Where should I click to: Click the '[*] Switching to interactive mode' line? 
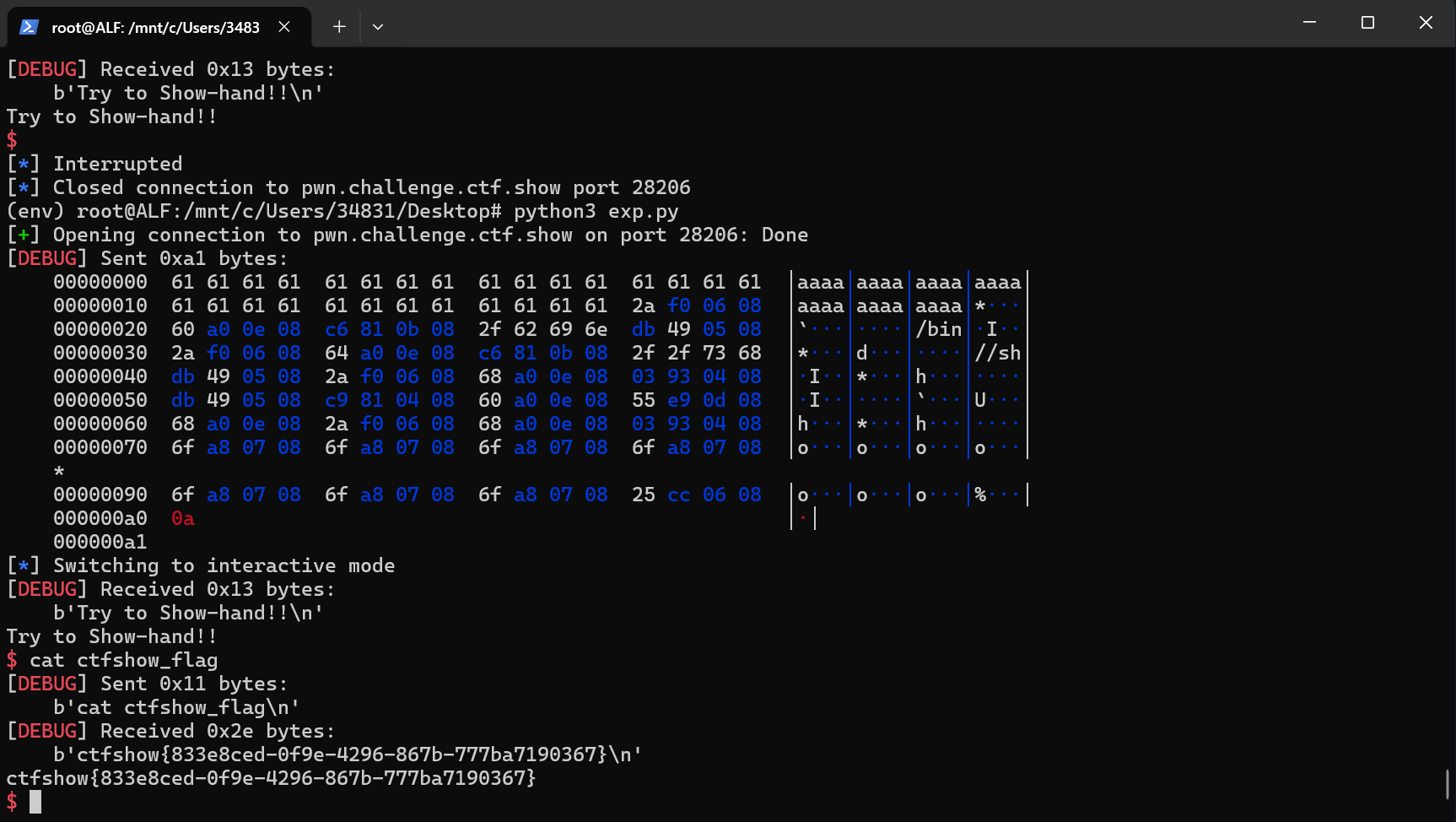tap(201, 565)
